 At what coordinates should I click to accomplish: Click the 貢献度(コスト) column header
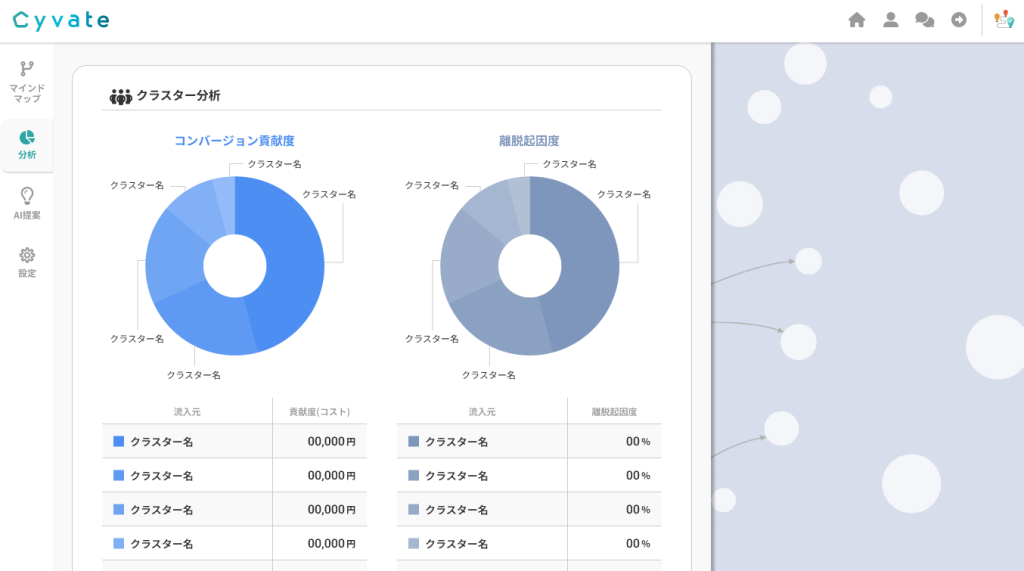click(x=319, y=411)
